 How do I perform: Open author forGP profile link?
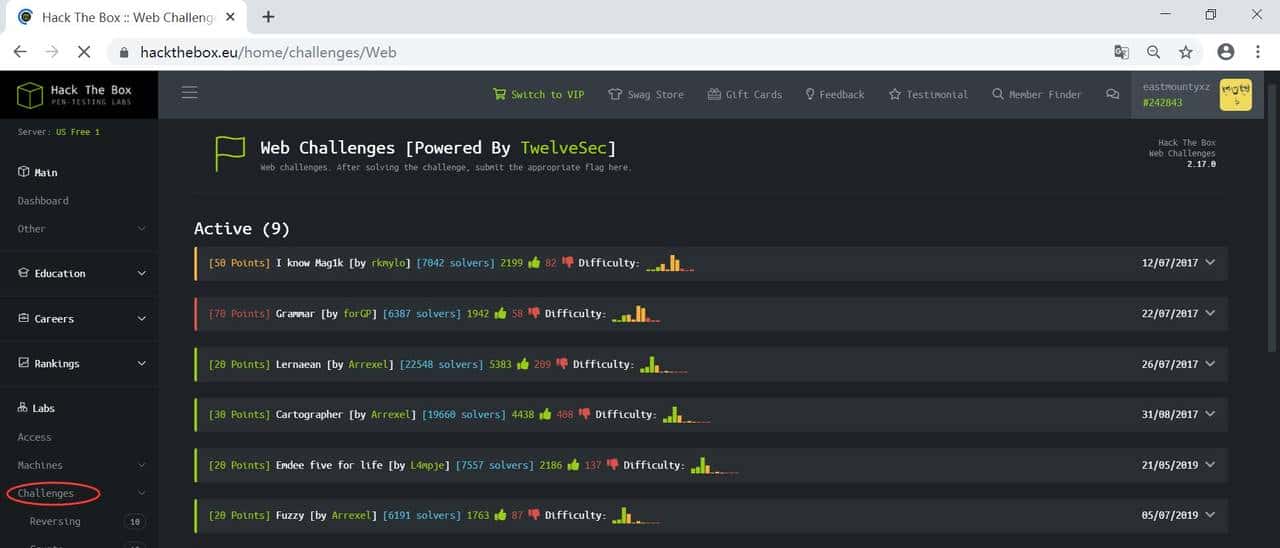pos(357,314)
